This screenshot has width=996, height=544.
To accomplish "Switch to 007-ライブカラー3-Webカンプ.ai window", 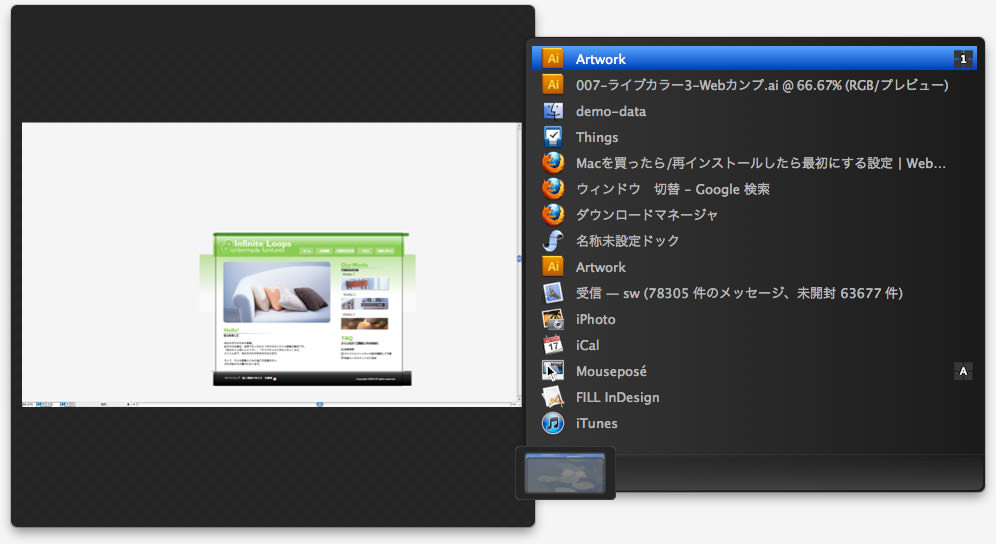I will tap(754, 85).
